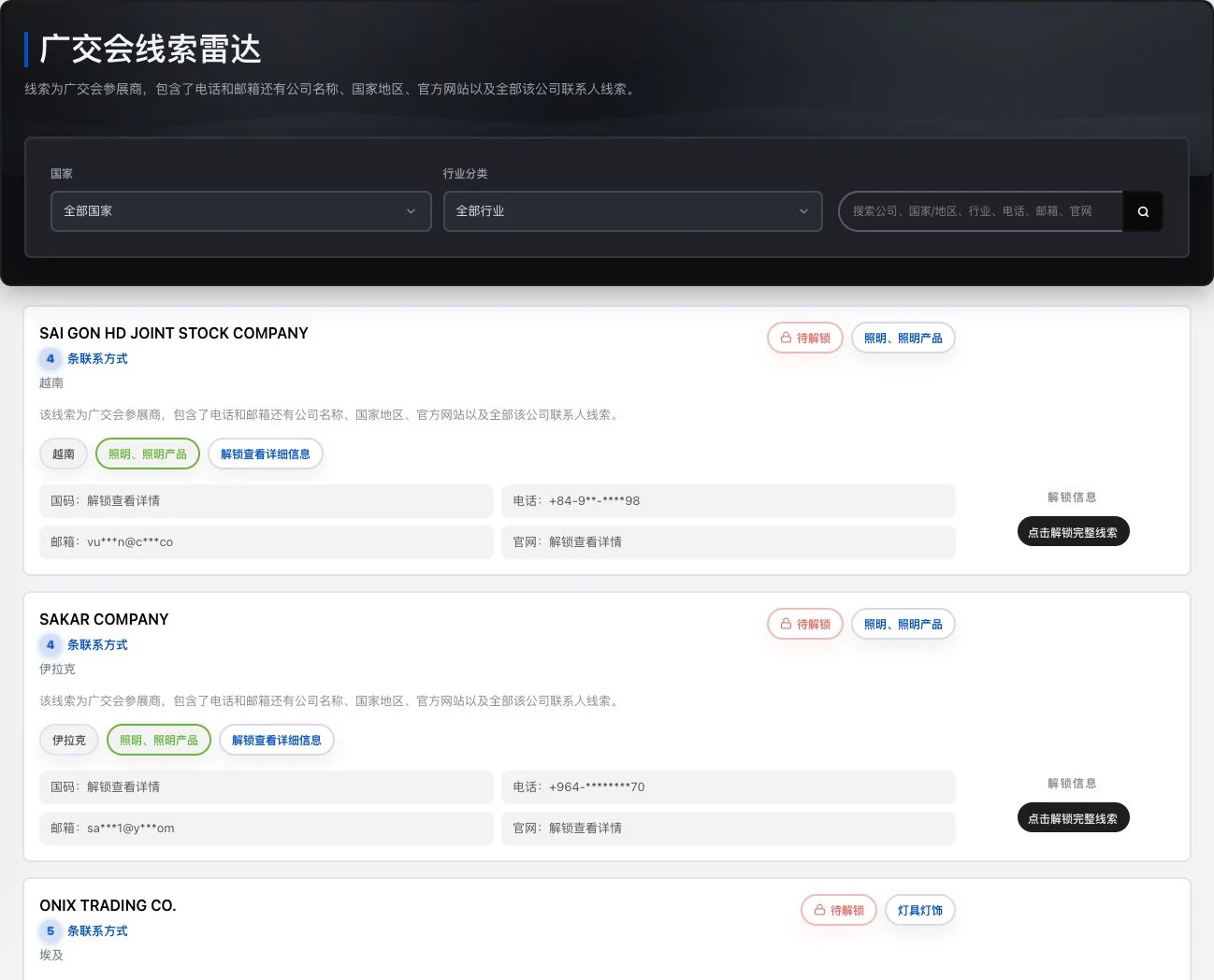The image size is (1214, 980).
Task: Click 点击解锁完整线索 for SAKAR COMPANY
Action: 1073,818
